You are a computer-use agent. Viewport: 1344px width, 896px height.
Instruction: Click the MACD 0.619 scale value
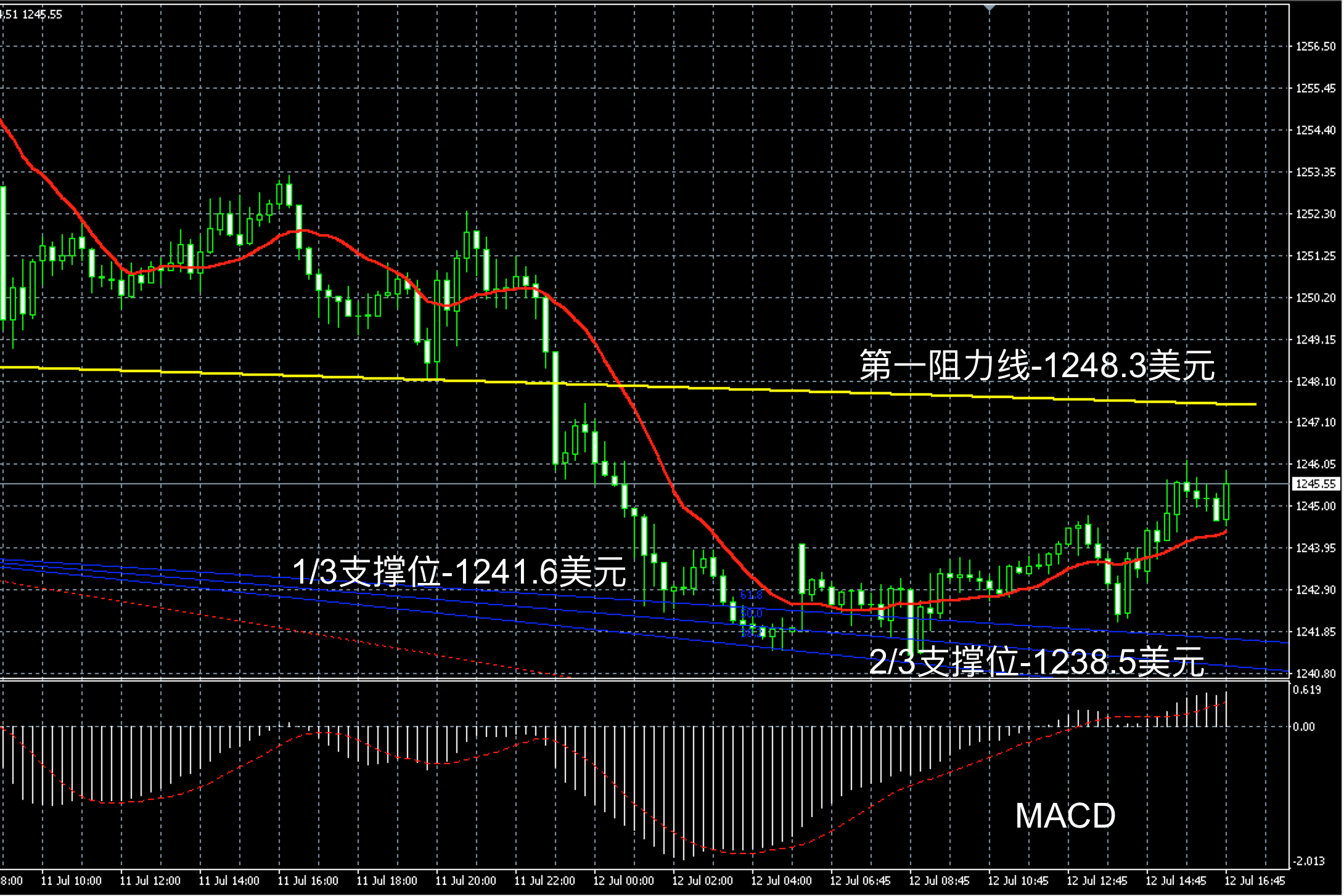[1307, 690]
